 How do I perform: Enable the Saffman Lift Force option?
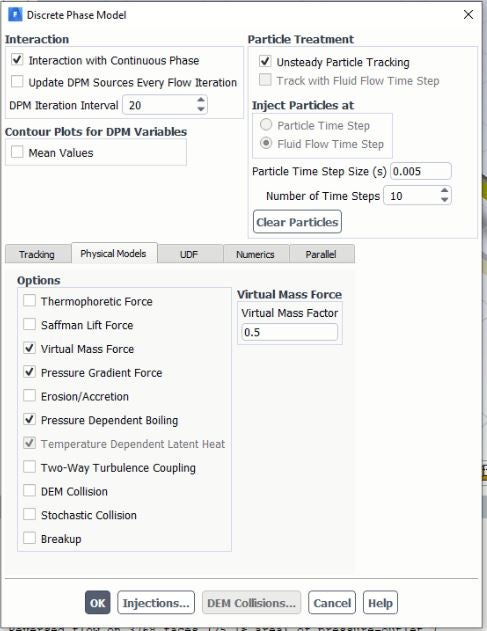tap(29, 324)
